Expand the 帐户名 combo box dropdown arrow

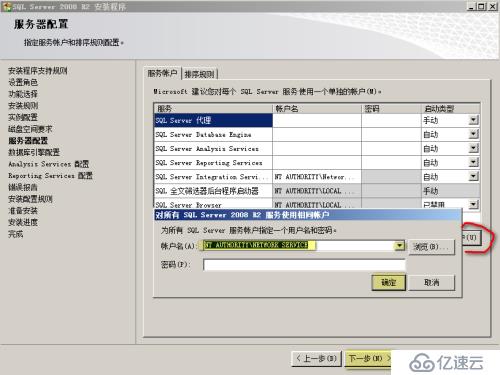point(399,246)
